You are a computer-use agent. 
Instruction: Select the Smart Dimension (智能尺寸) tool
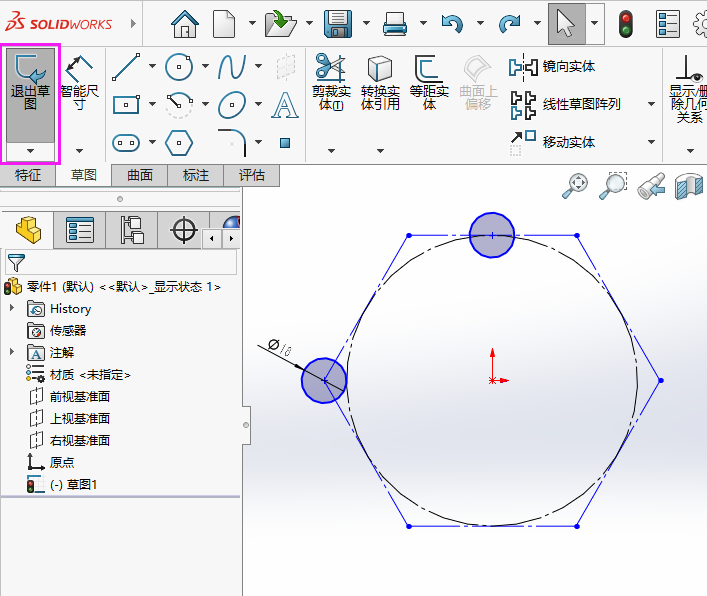79,84
